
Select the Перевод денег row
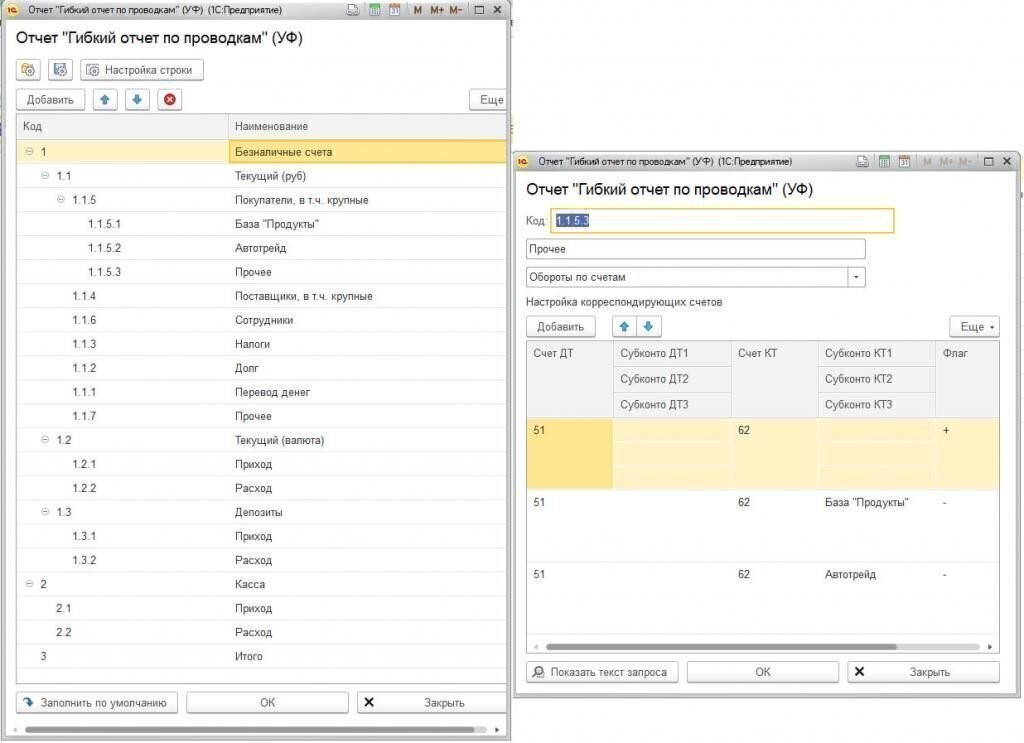[x=261, y=392]
